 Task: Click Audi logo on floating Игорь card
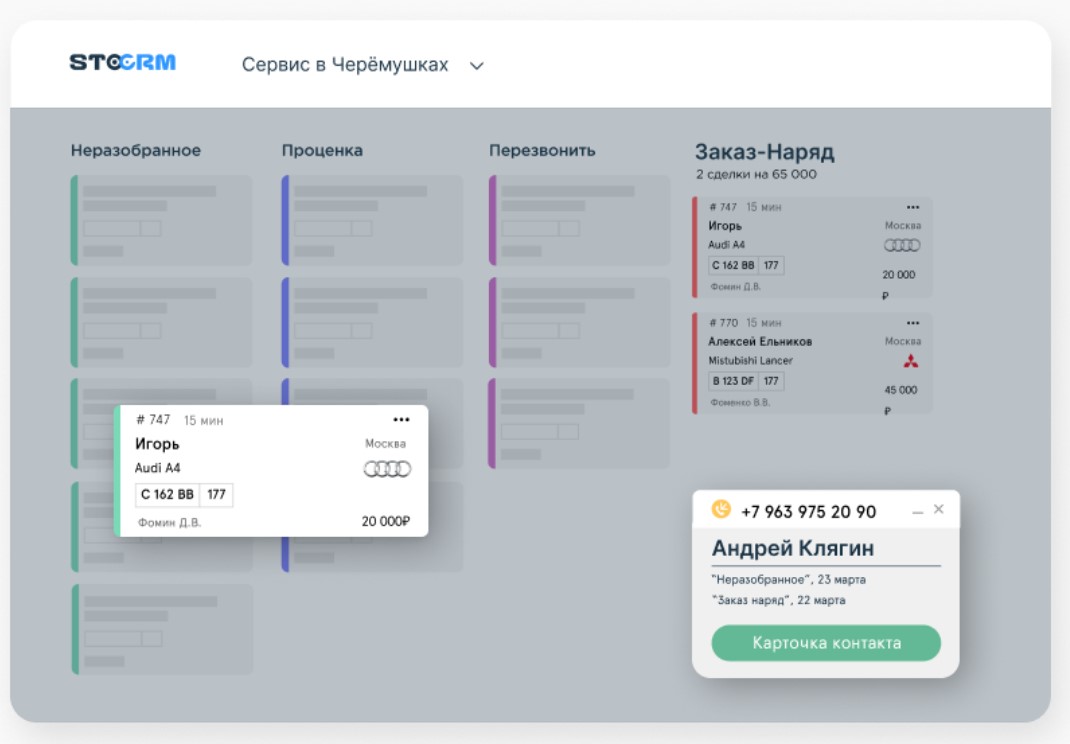click(x=387, y=469)
